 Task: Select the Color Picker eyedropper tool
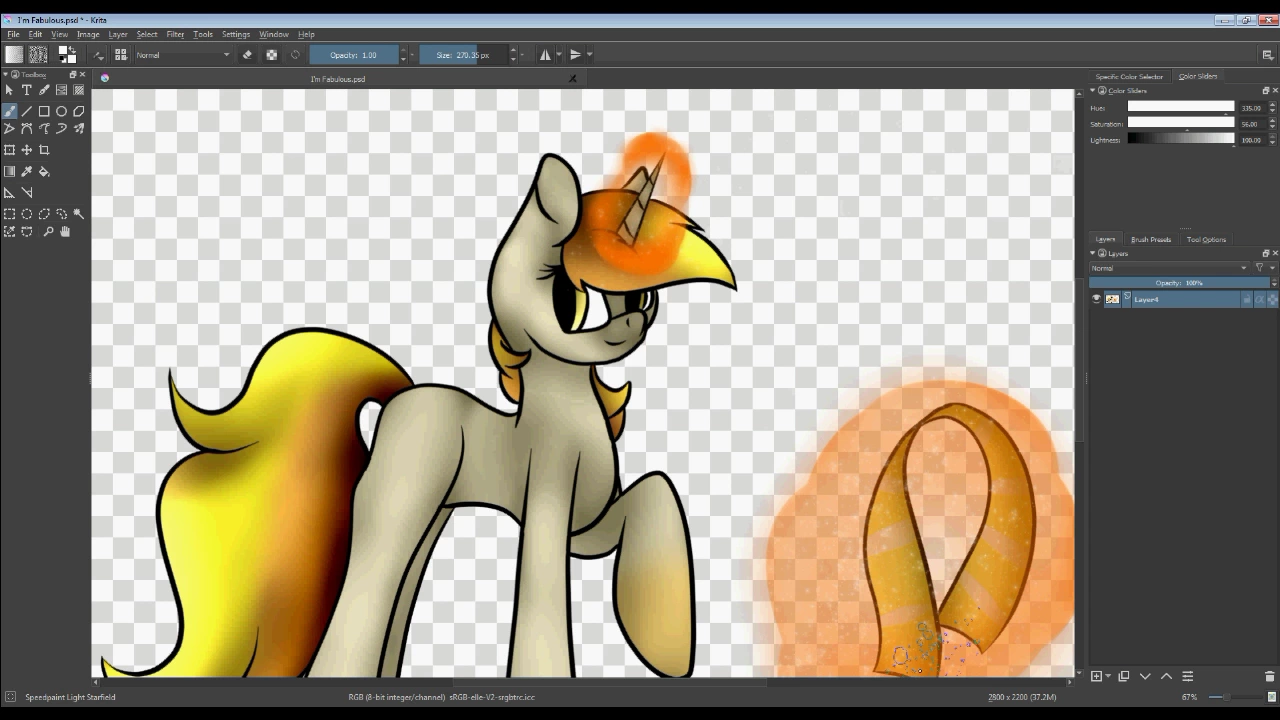tap(27, 172)
